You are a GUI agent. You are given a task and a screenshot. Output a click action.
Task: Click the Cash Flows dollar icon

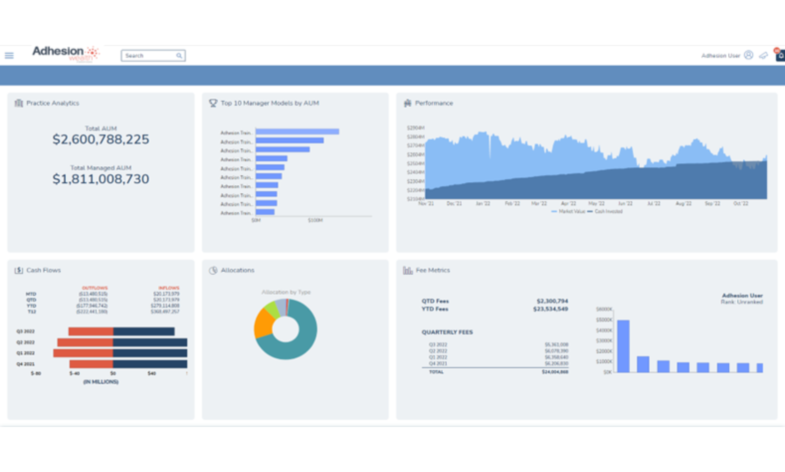coord(19,270)
